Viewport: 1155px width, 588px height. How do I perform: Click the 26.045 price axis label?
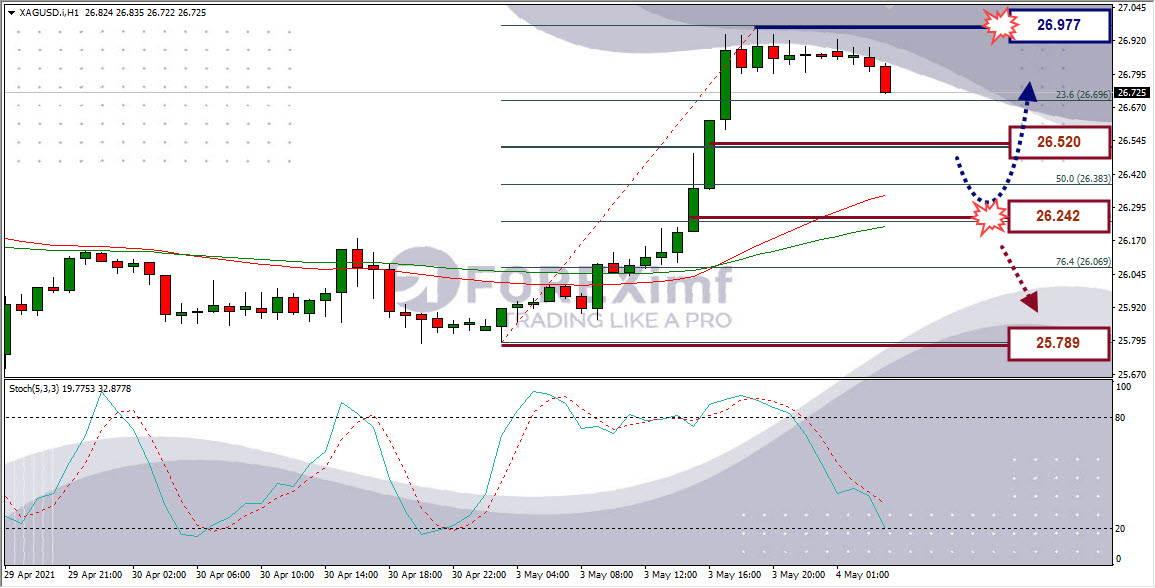[1131, 274]
